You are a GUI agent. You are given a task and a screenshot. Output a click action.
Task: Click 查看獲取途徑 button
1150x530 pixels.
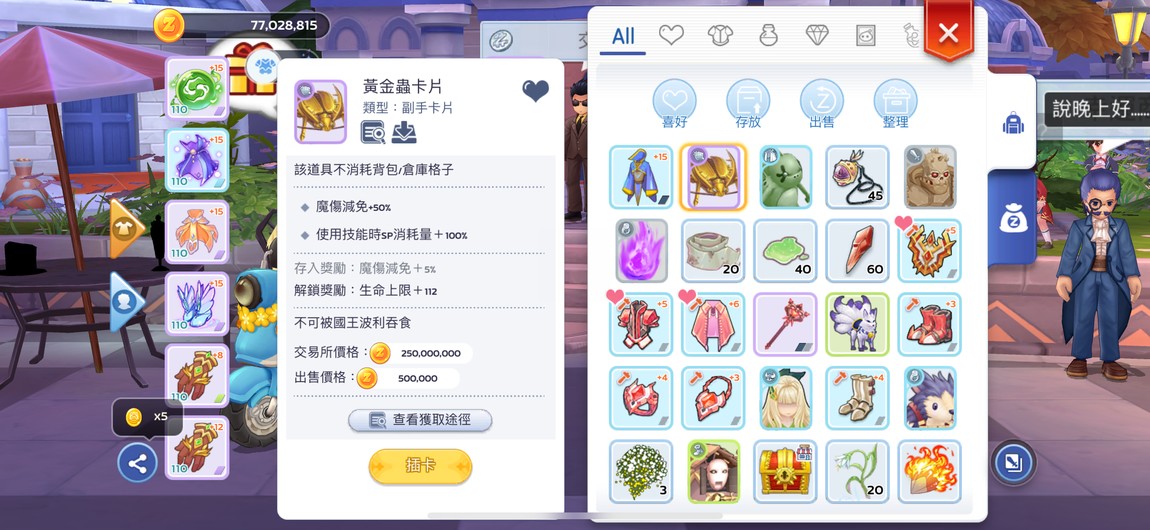[x=420, y=420]
